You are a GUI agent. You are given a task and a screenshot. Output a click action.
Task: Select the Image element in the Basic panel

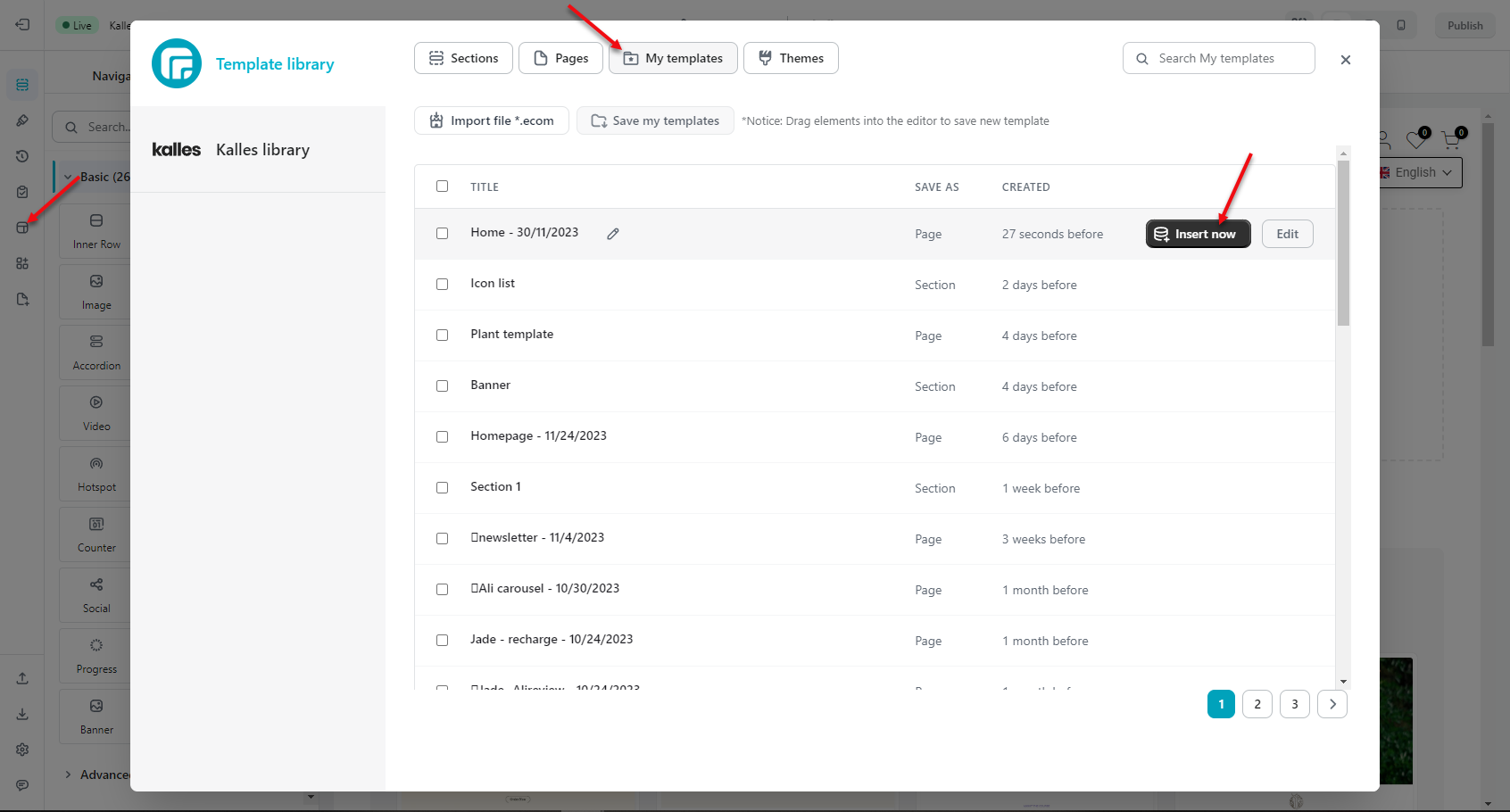95,291
